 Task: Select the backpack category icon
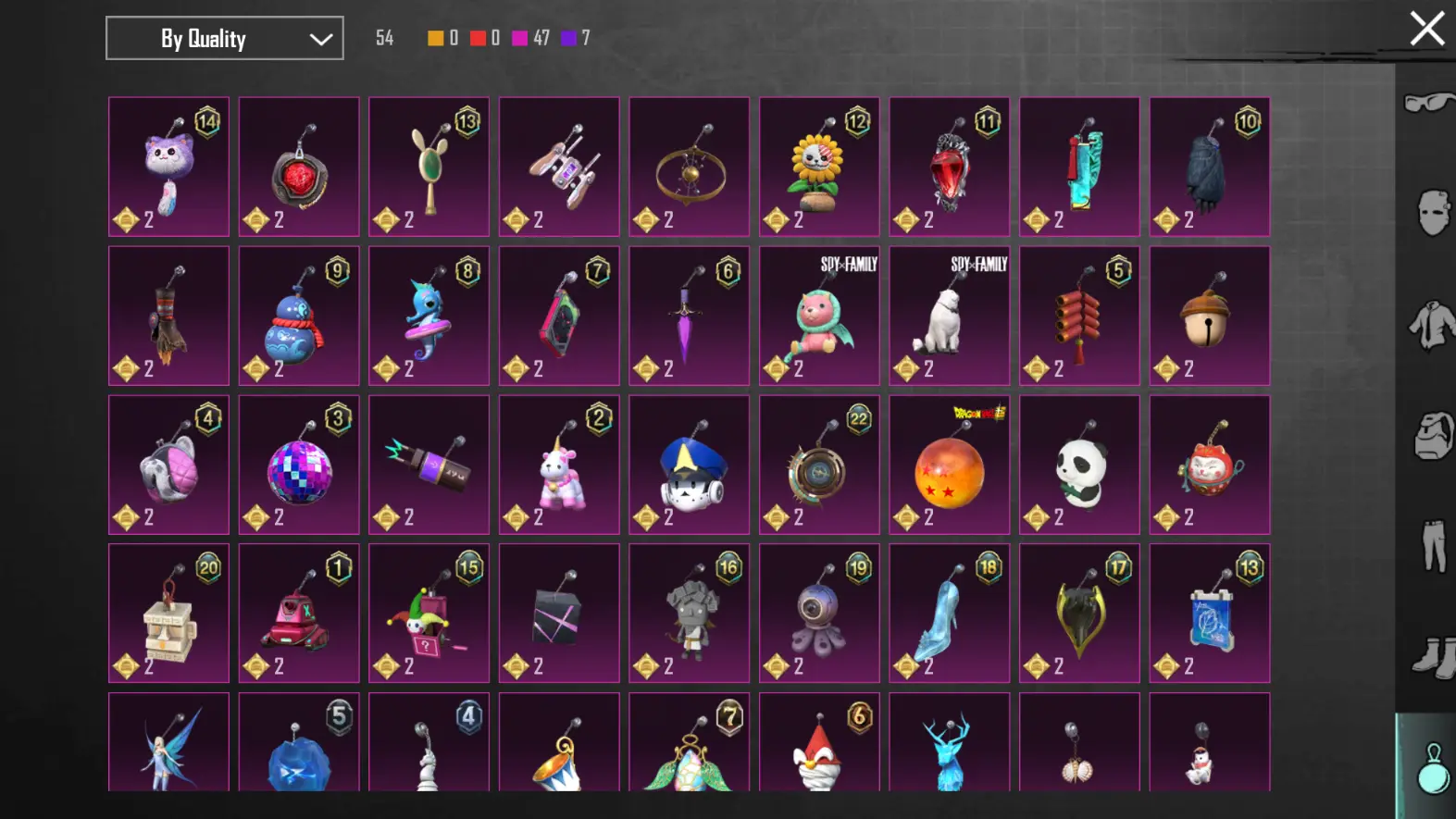pos(1433,436)
